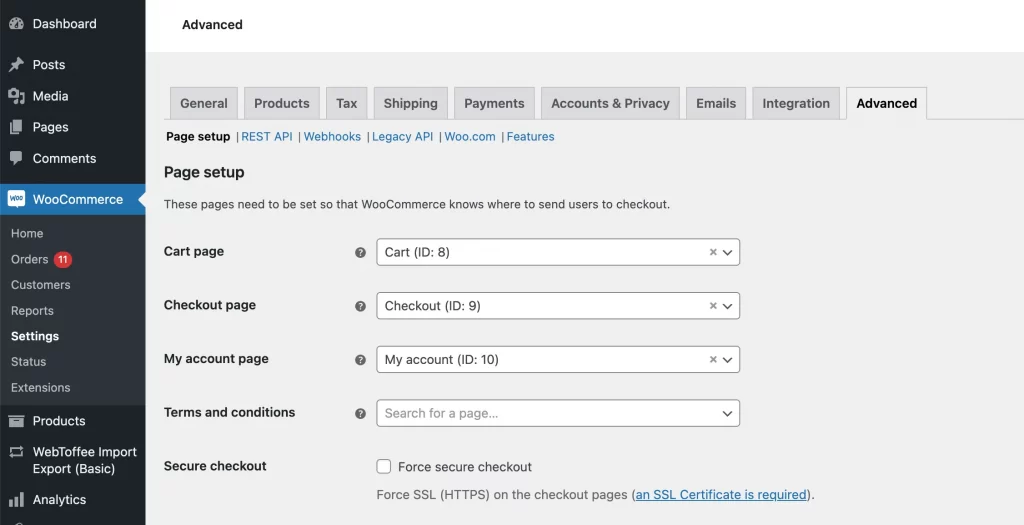Click the WebToffee Import Export arrows icon
The height and width of the screenshot is (525, 1024).
[x=16, y=452]
